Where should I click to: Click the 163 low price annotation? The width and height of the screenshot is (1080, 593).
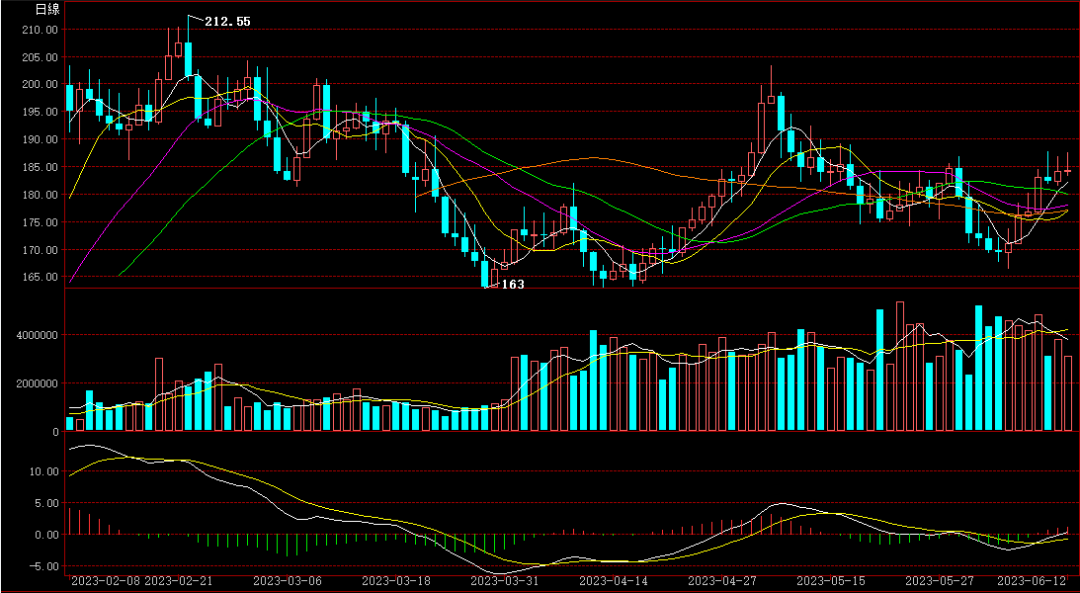pyautogui.click(x=512, y=285)
